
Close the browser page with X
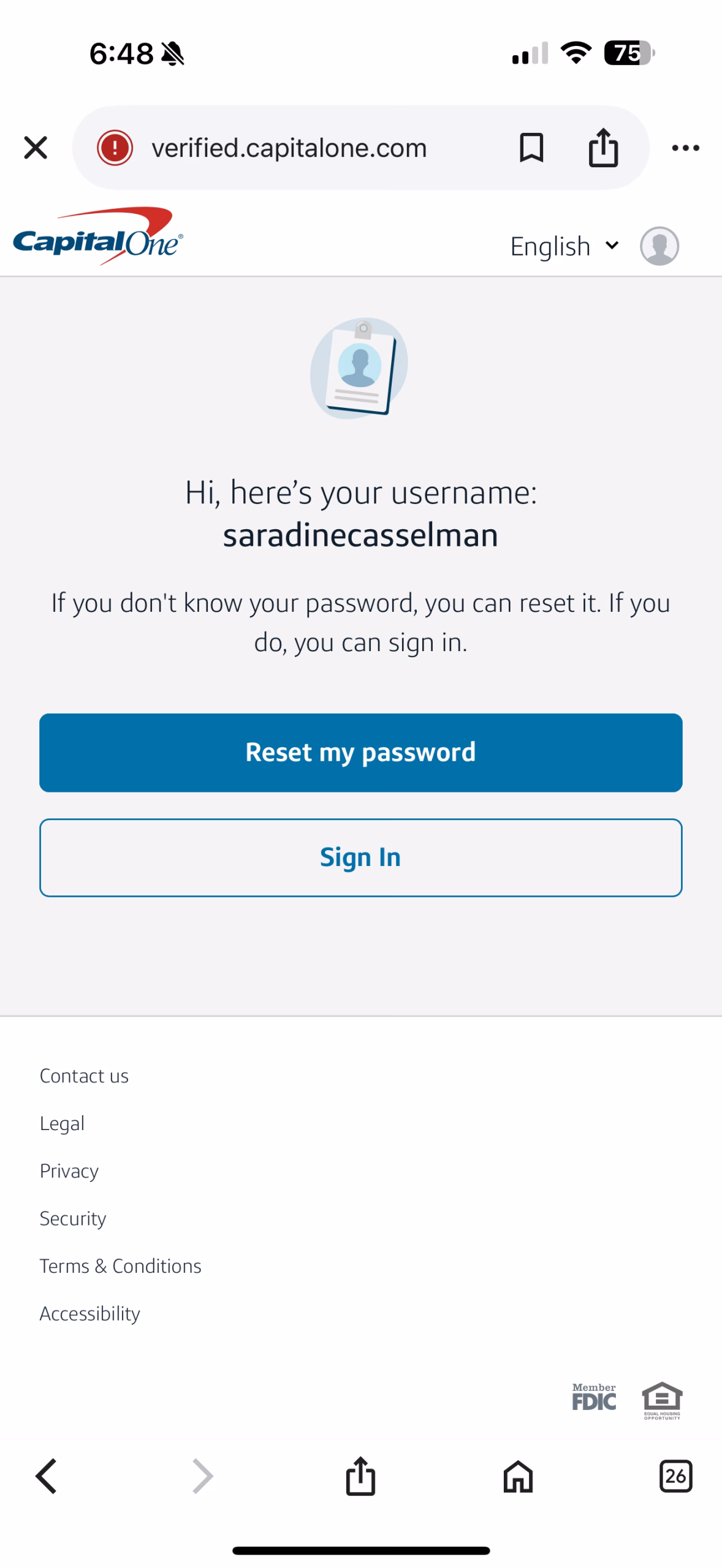[36, 148]
